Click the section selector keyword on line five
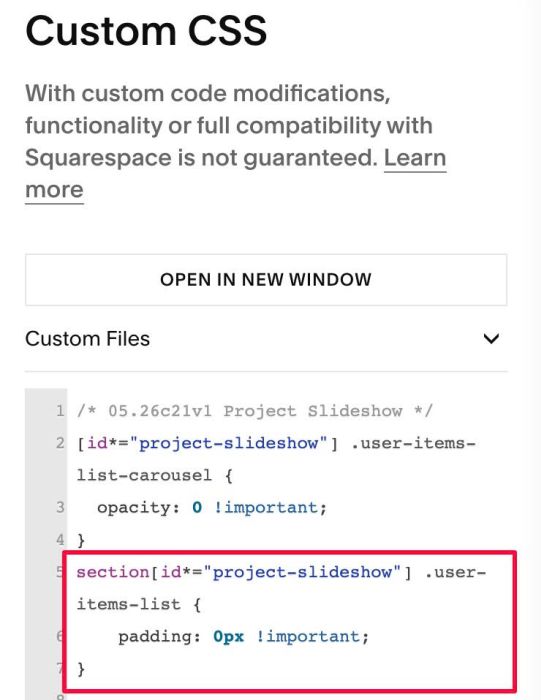541x700 pixels. tap(112, 572)
